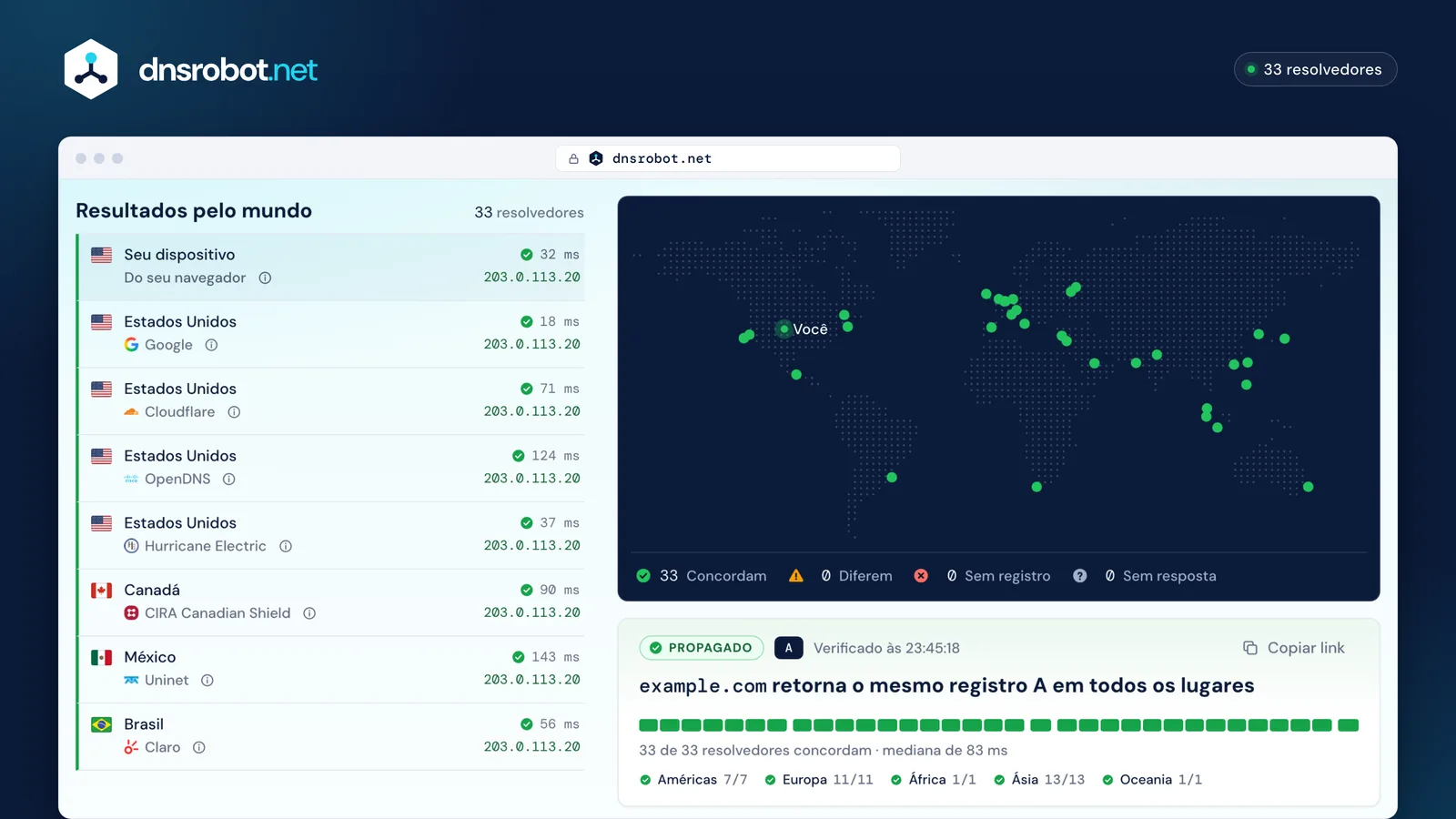Click the Europa 11/11 region summary
1456x819 pixels.
tap(819, 780)
